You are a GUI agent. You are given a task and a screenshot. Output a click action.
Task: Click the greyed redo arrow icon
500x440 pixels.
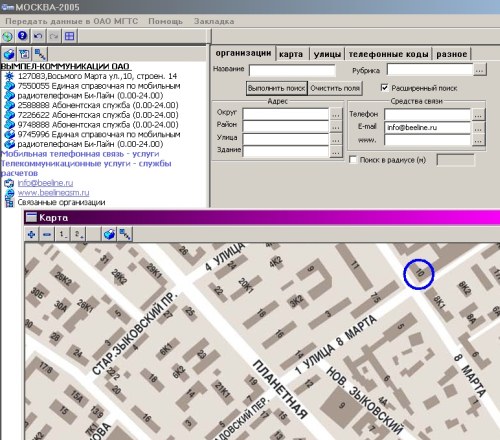(54, 36)
